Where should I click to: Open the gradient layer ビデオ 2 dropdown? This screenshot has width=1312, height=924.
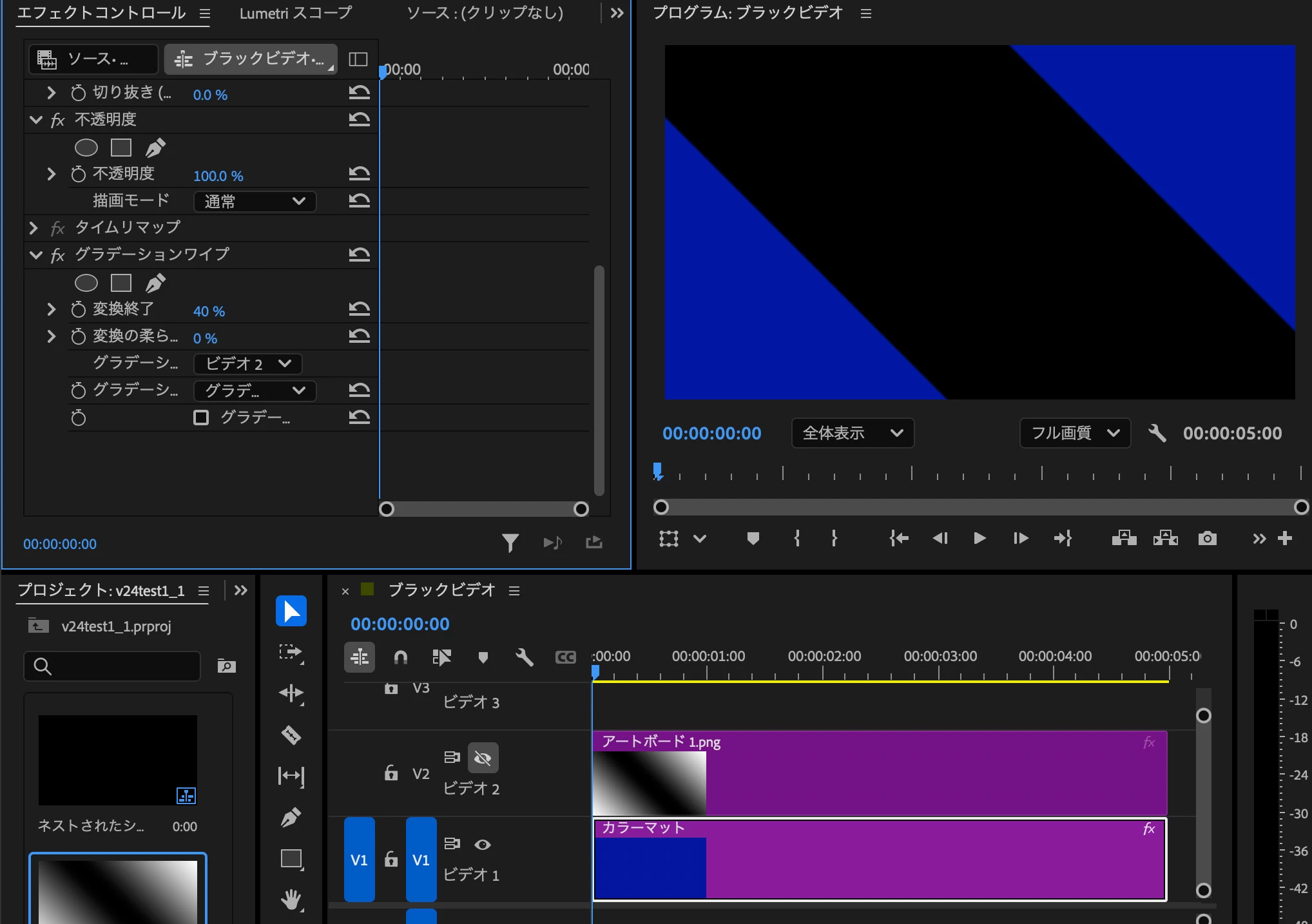(x=247, y=363)
